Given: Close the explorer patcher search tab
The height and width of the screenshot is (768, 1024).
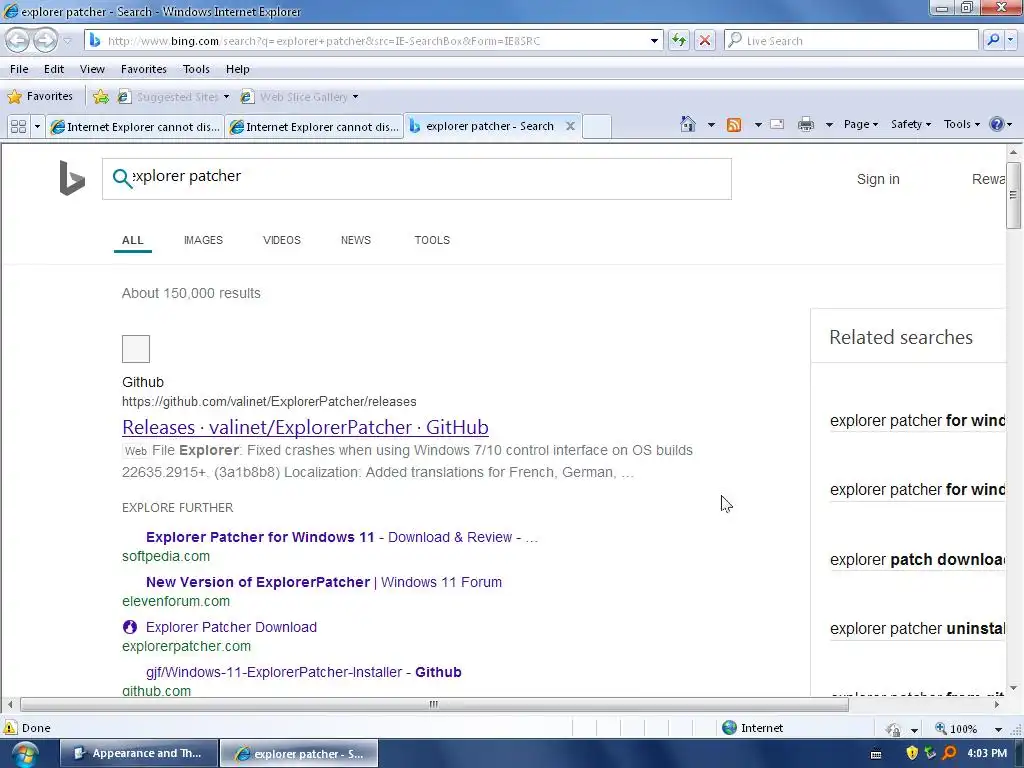Looking at the screenshot, I should [x=570, y=126].
